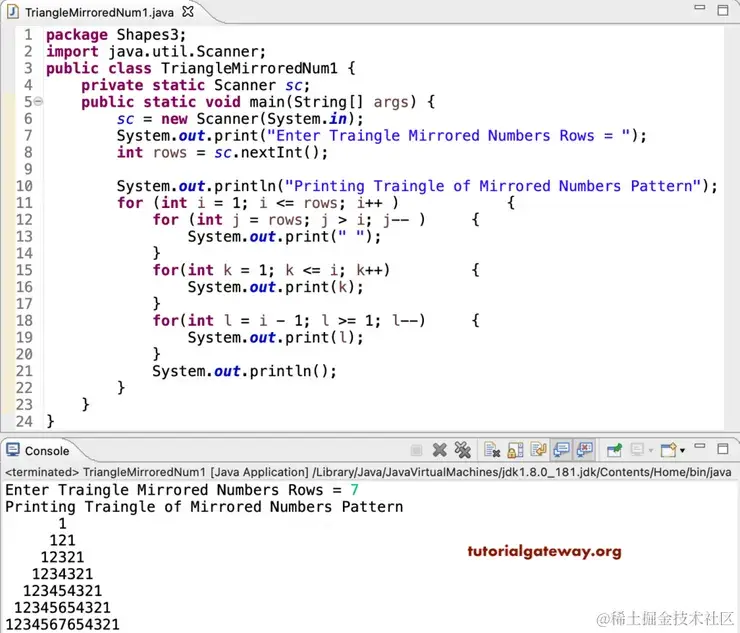Click 'import java.util.Scanner;' on line 2
The height and width of the screenshot is (633, 740).
tap(156, 51)
